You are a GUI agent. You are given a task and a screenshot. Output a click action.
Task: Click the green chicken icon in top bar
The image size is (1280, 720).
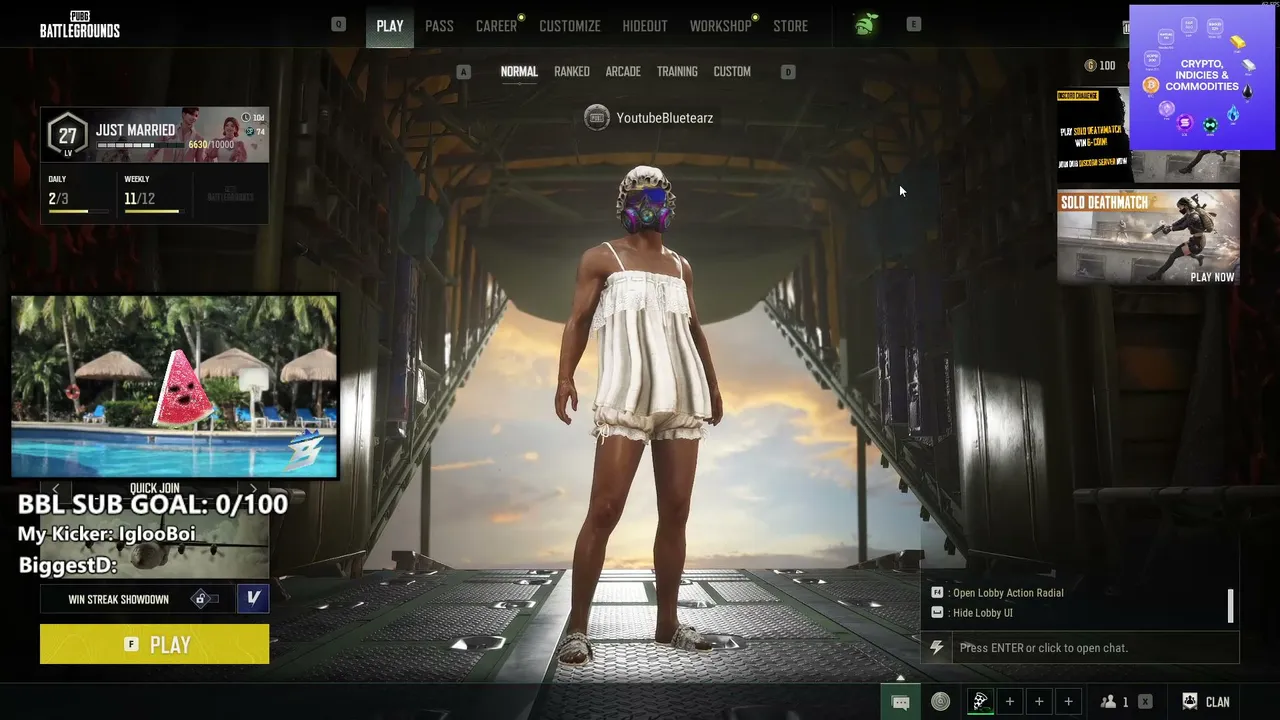coord(865,25)
